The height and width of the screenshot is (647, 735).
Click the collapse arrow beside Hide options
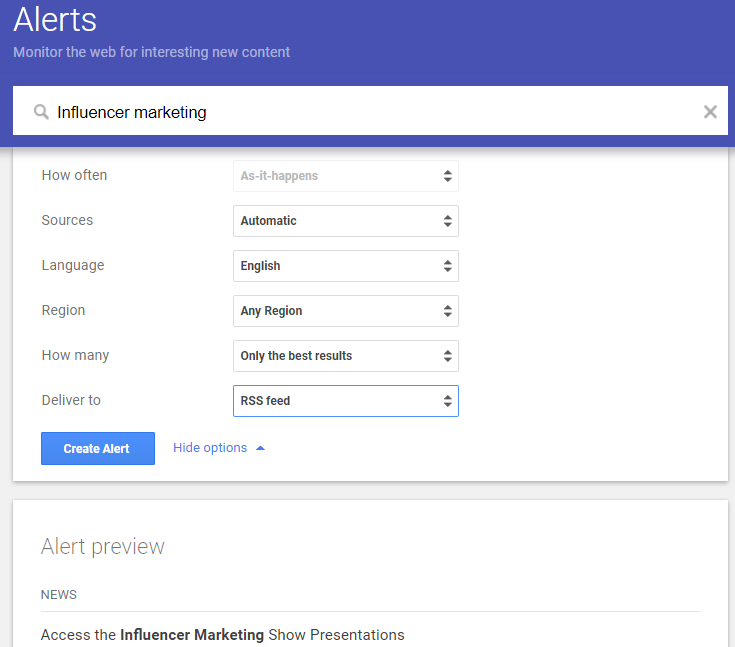click(x=261, y=448)
